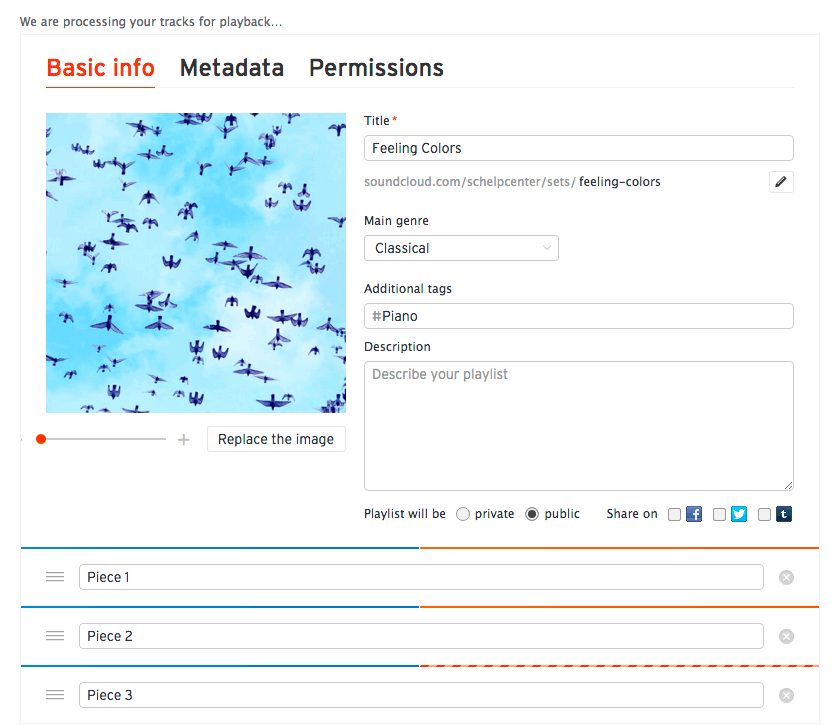Click the drag handle icon beside Piece 1
Image resolution: width=840 pixels, height=725 pixels.
click(x=55, y=577)
